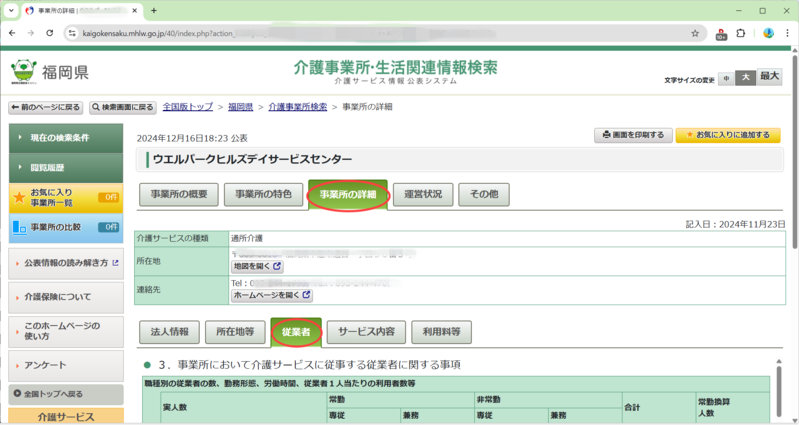799x425 pixels.
Task: Set font size to 最大
Action: coord(770,77)
